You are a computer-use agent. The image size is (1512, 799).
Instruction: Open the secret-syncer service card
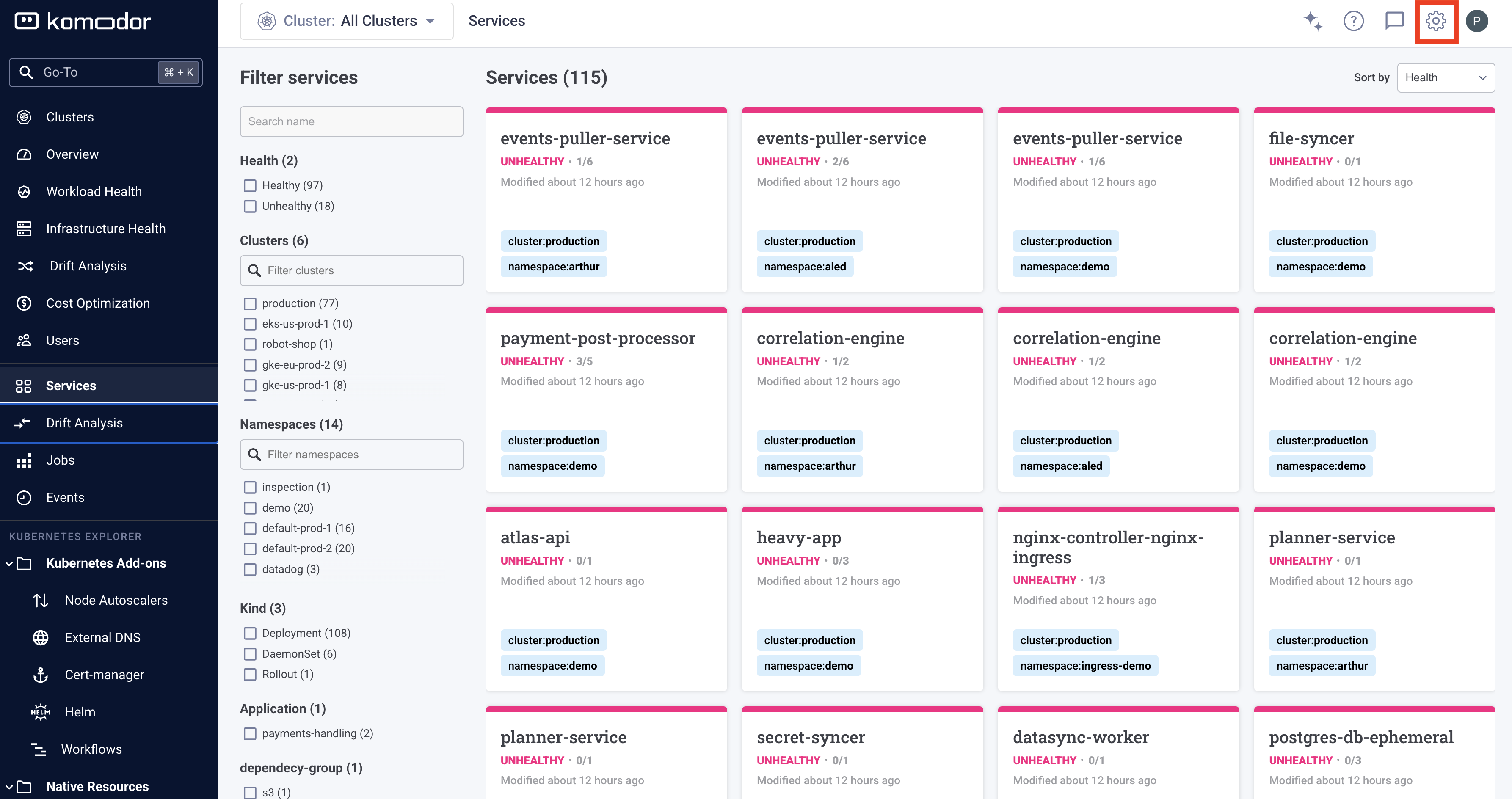coord(862,752)
